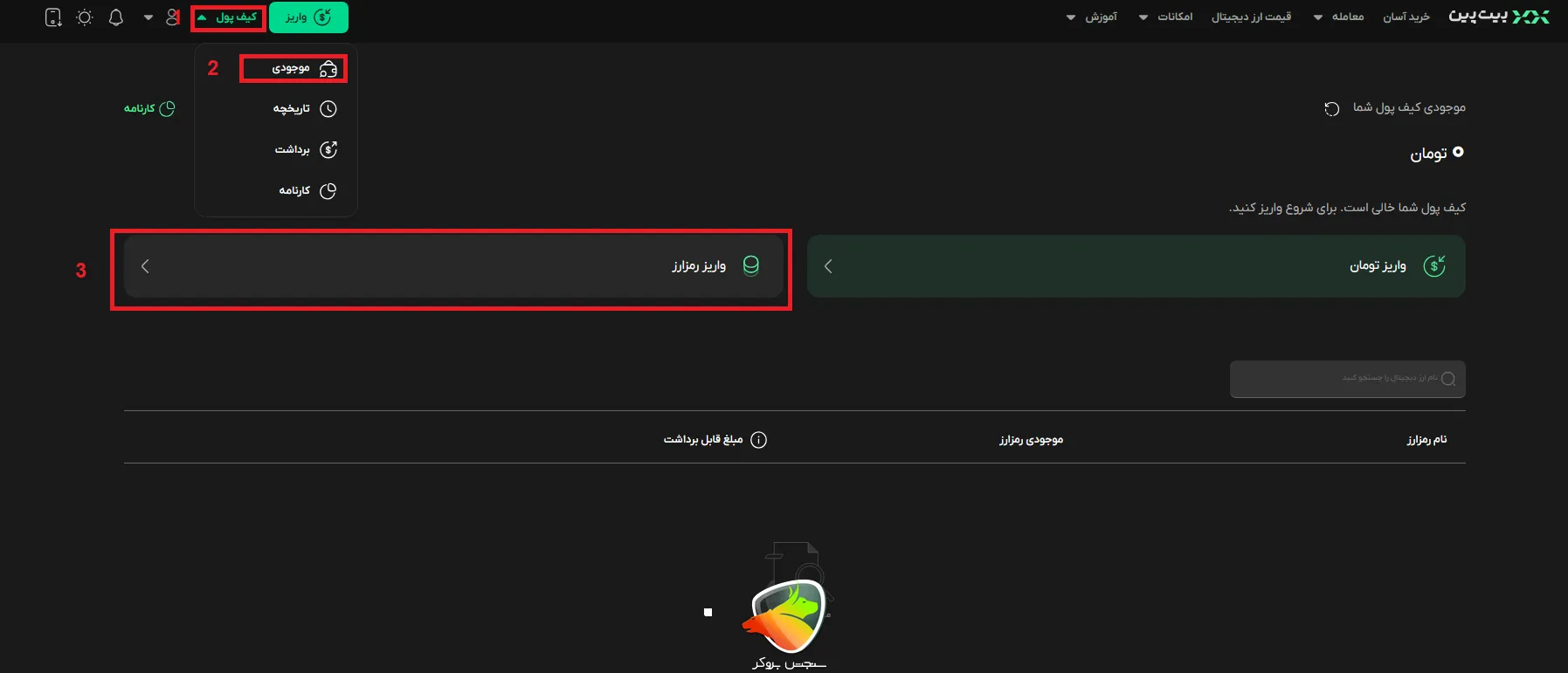1568x673 pixels.
Task: Click the Bitpin logo in the header
Action: click(1499, 17)
